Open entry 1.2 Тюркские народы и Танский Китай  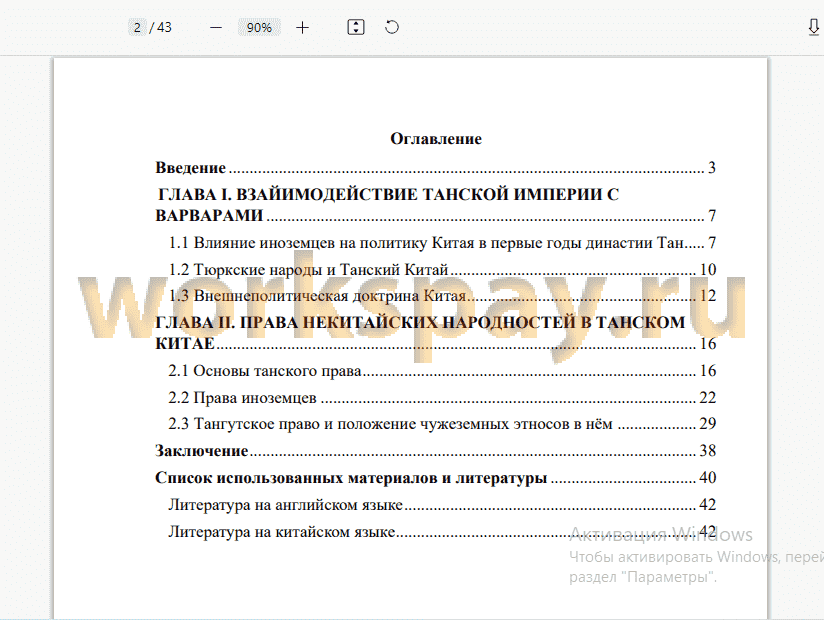[x=442, y=270]
